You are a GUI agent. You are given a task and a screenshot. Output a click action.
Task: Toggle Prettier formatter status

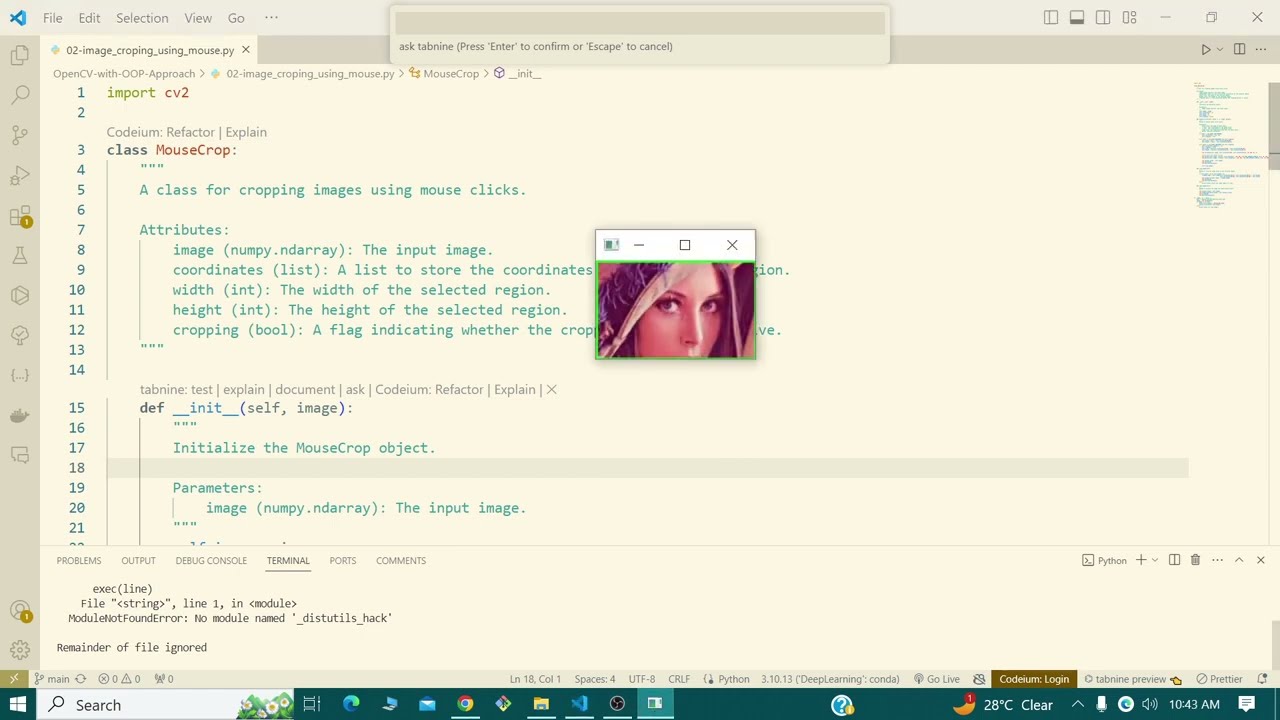point(1219,679)
